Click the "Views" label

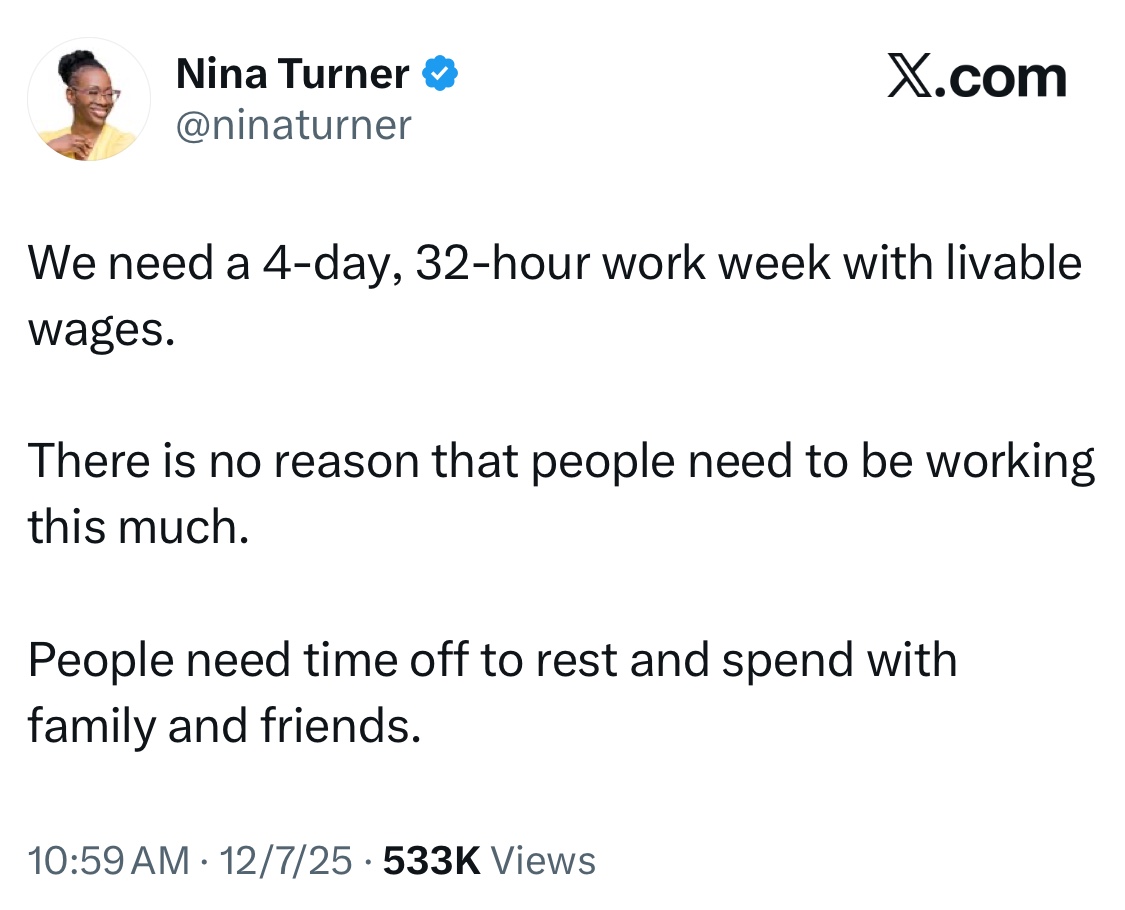545,861
